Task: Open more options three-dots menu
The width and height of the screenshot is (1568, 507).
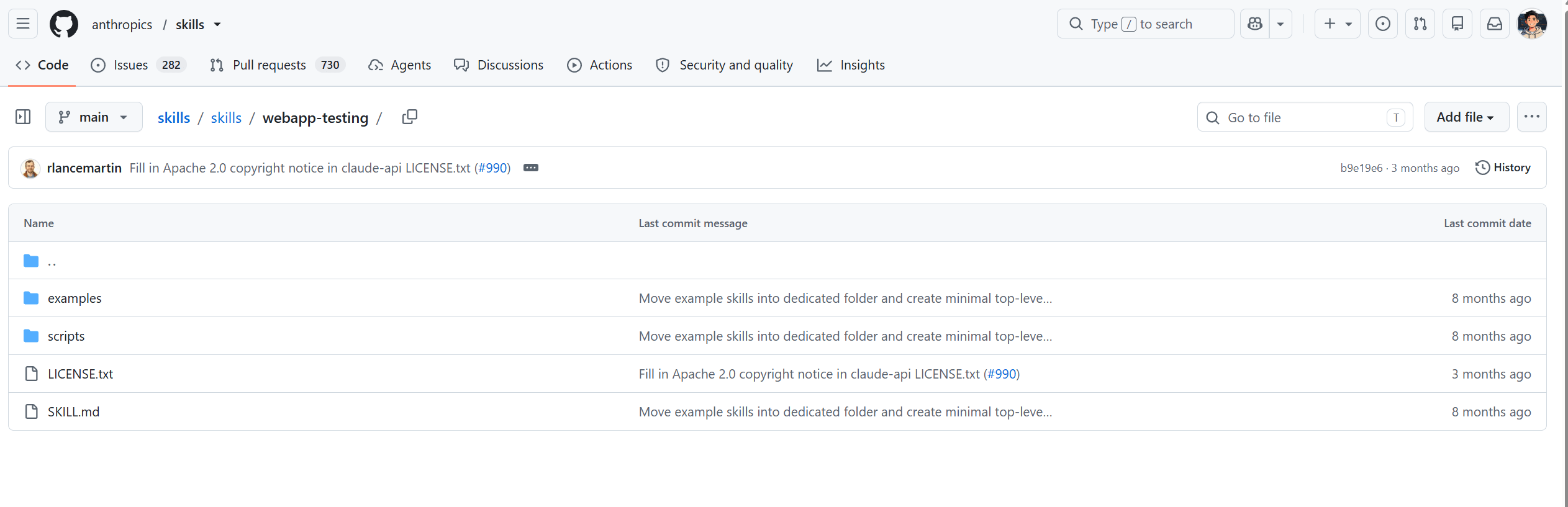Action: point(1532,117)
